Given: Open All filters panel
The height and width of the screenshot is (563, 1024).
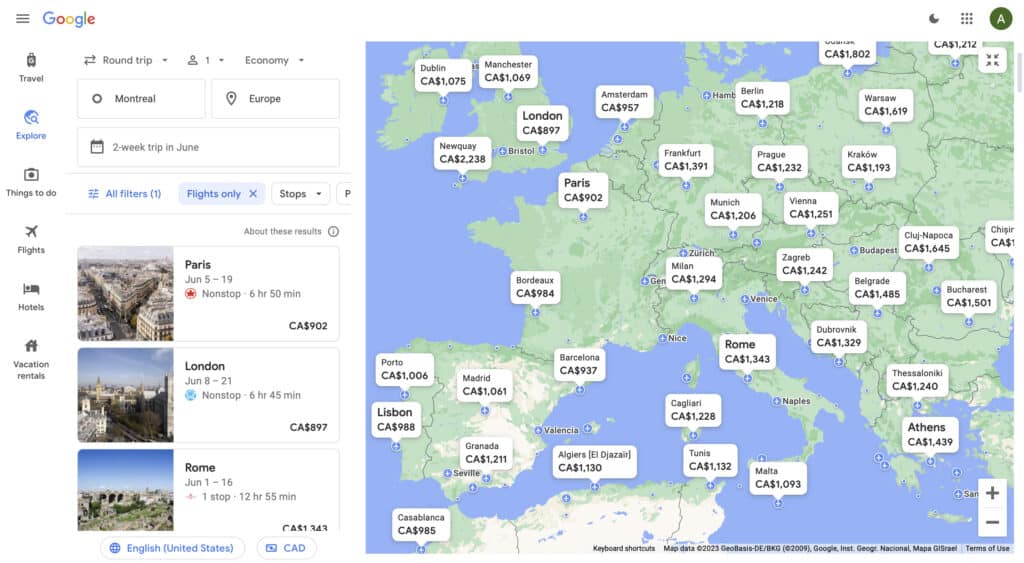Looking at the screenshot, I should click(x=124, y=194).
